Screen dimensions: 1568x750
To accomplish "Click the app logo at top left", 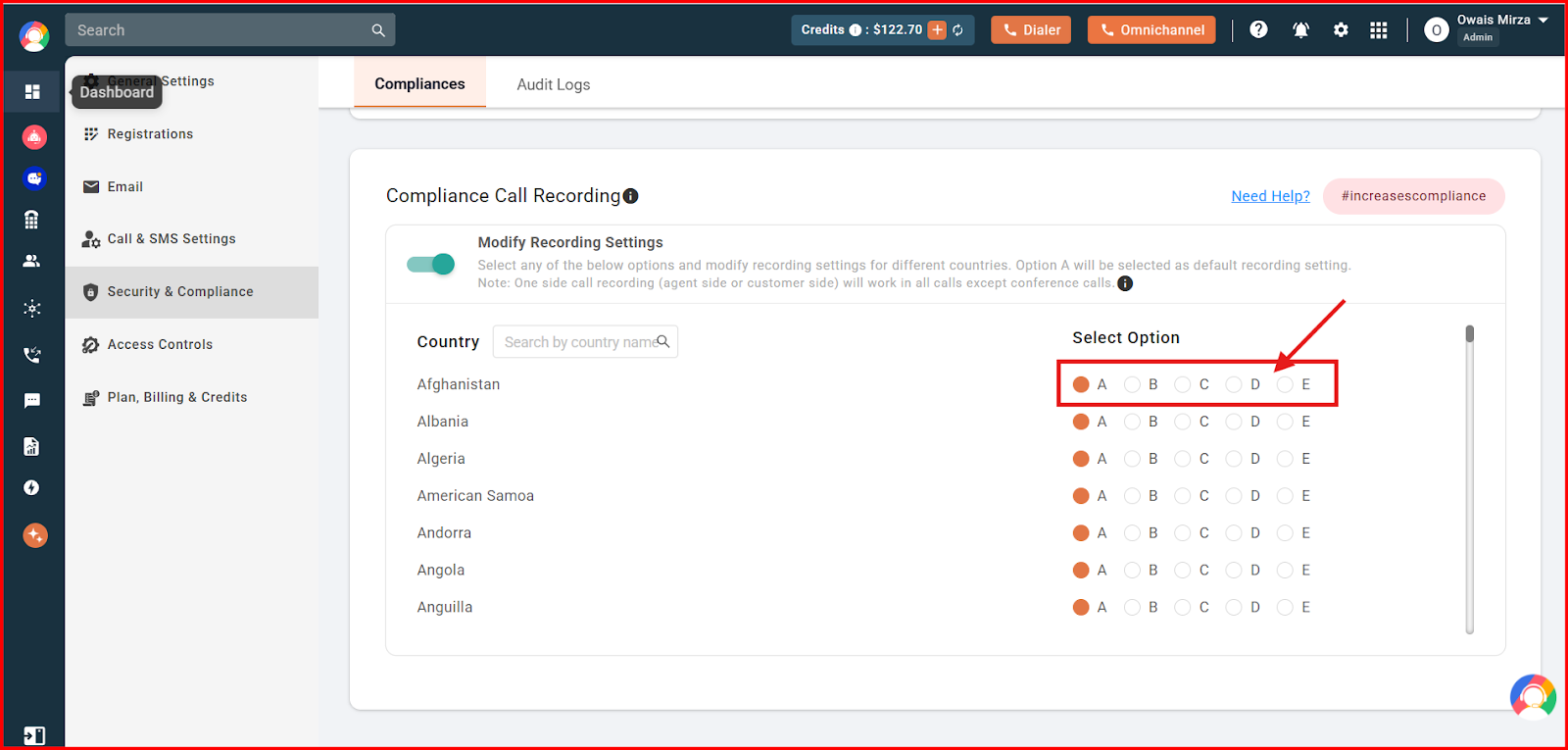I will (34, 37).
